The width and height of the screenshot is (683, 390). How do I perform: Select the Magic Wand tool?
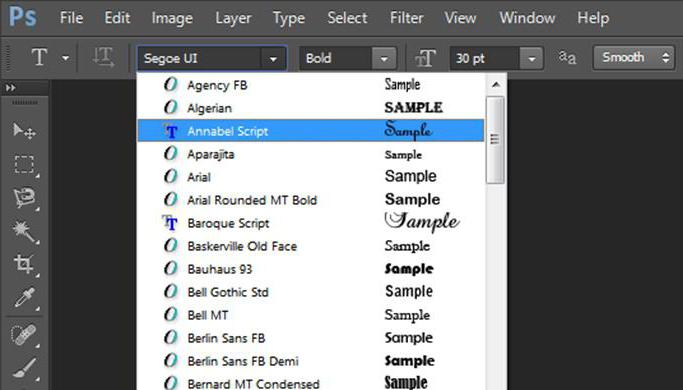(x=24, y=231)
